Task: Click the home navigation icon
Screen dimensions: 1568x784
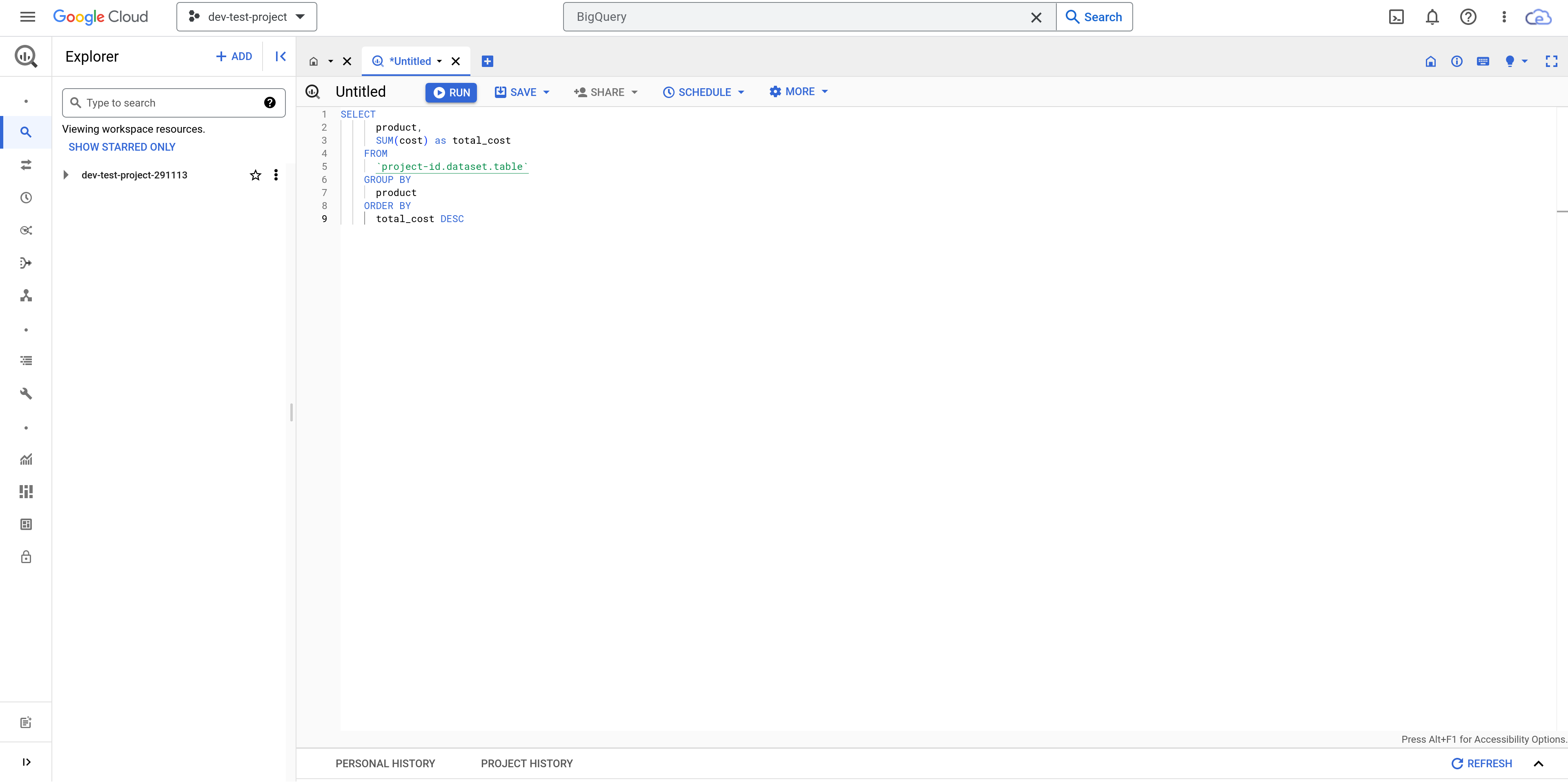Action: click(x=313, y=61)
